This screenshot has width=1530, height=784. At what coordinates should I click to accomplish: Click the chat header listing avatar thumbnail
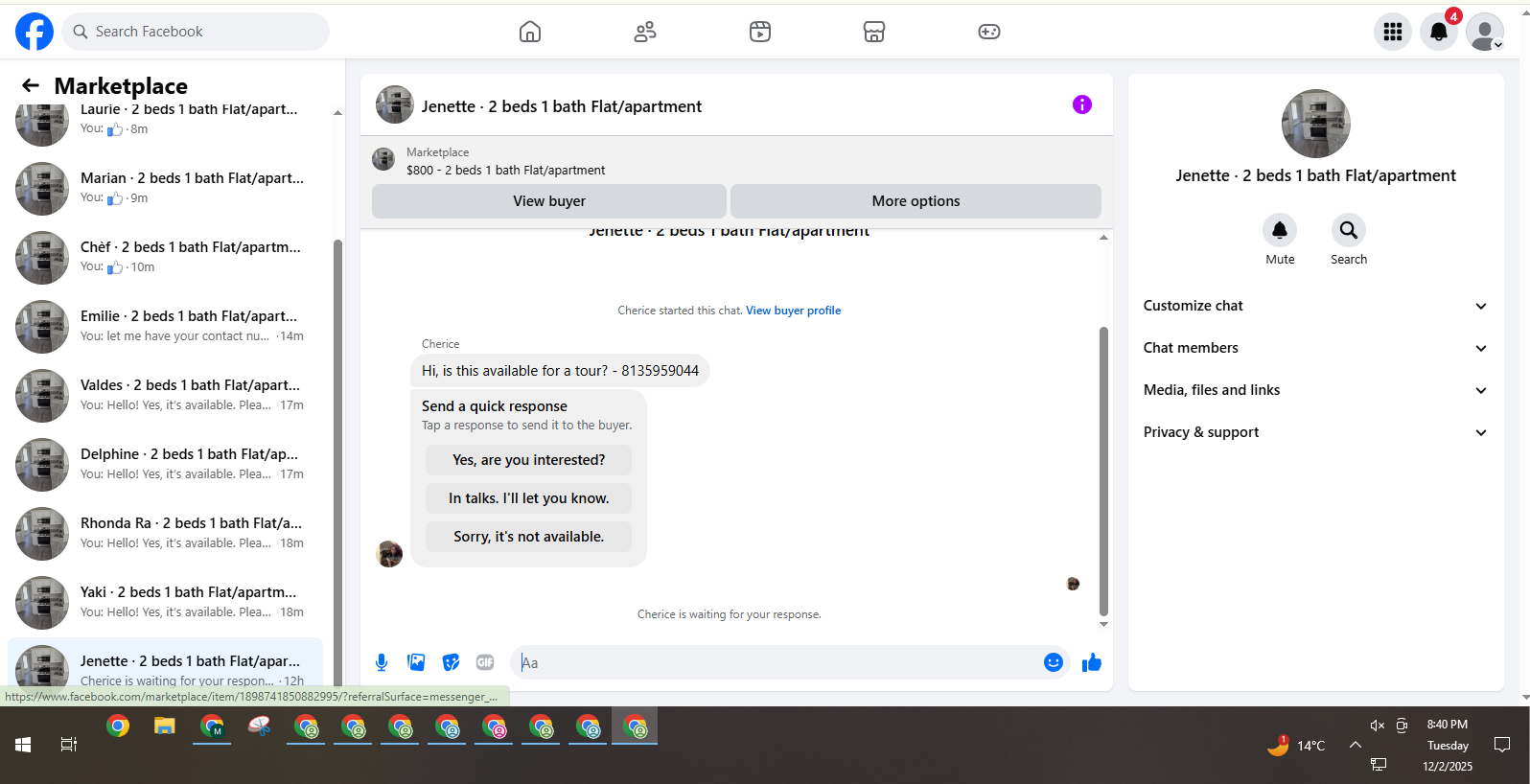point(395,104)
